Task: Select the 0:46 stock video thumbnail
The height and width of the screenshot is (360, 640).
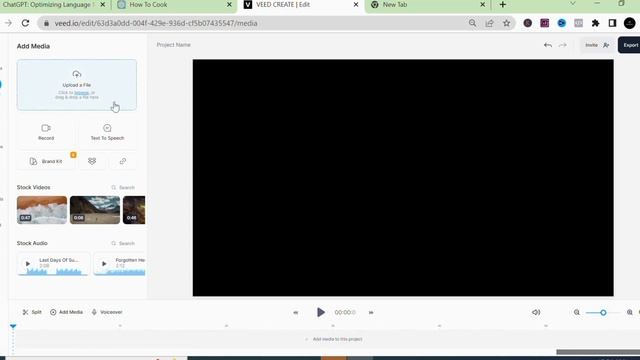Action: (134, 210)
